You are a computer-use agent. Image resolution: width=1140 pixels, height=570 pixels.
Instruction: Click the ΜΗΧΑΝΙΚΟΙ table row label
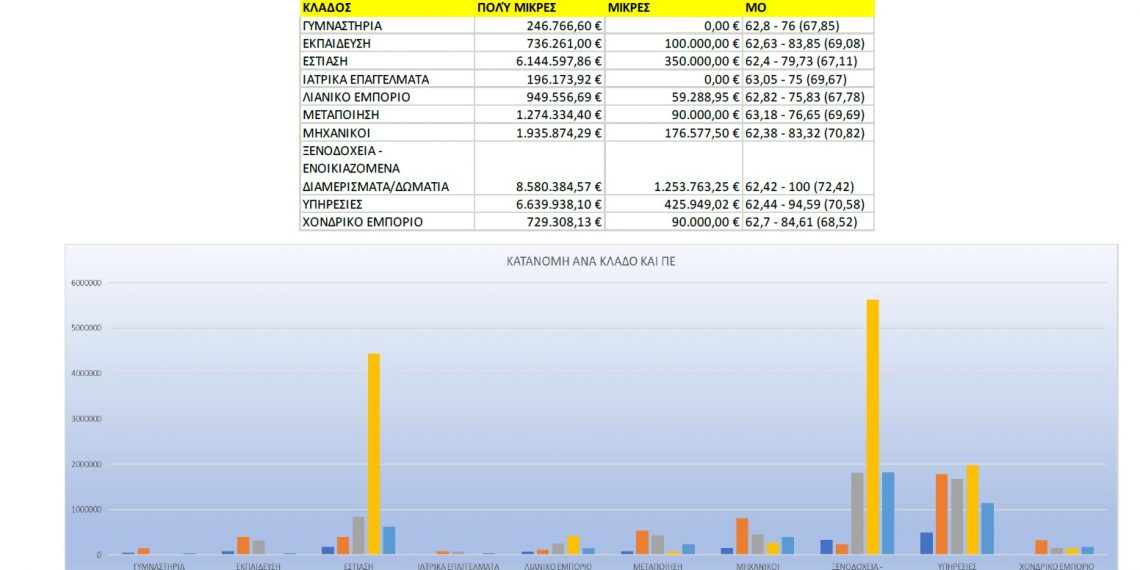point(337,132)
